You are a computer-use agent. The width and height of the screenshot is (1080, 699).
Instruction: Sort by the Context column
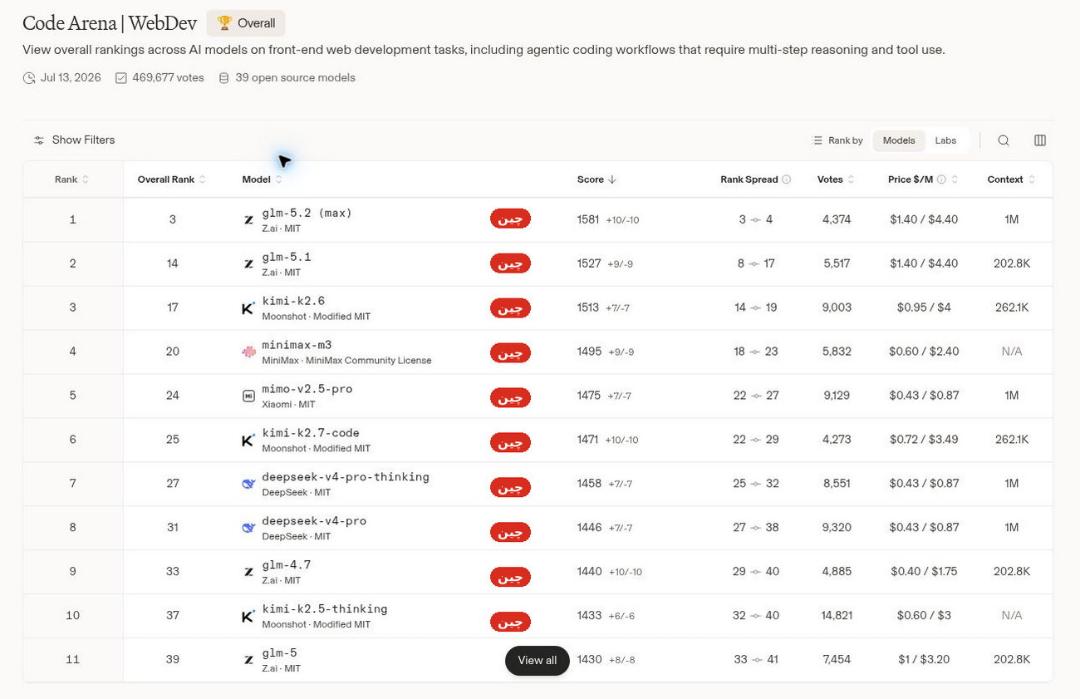(1011, 179)
